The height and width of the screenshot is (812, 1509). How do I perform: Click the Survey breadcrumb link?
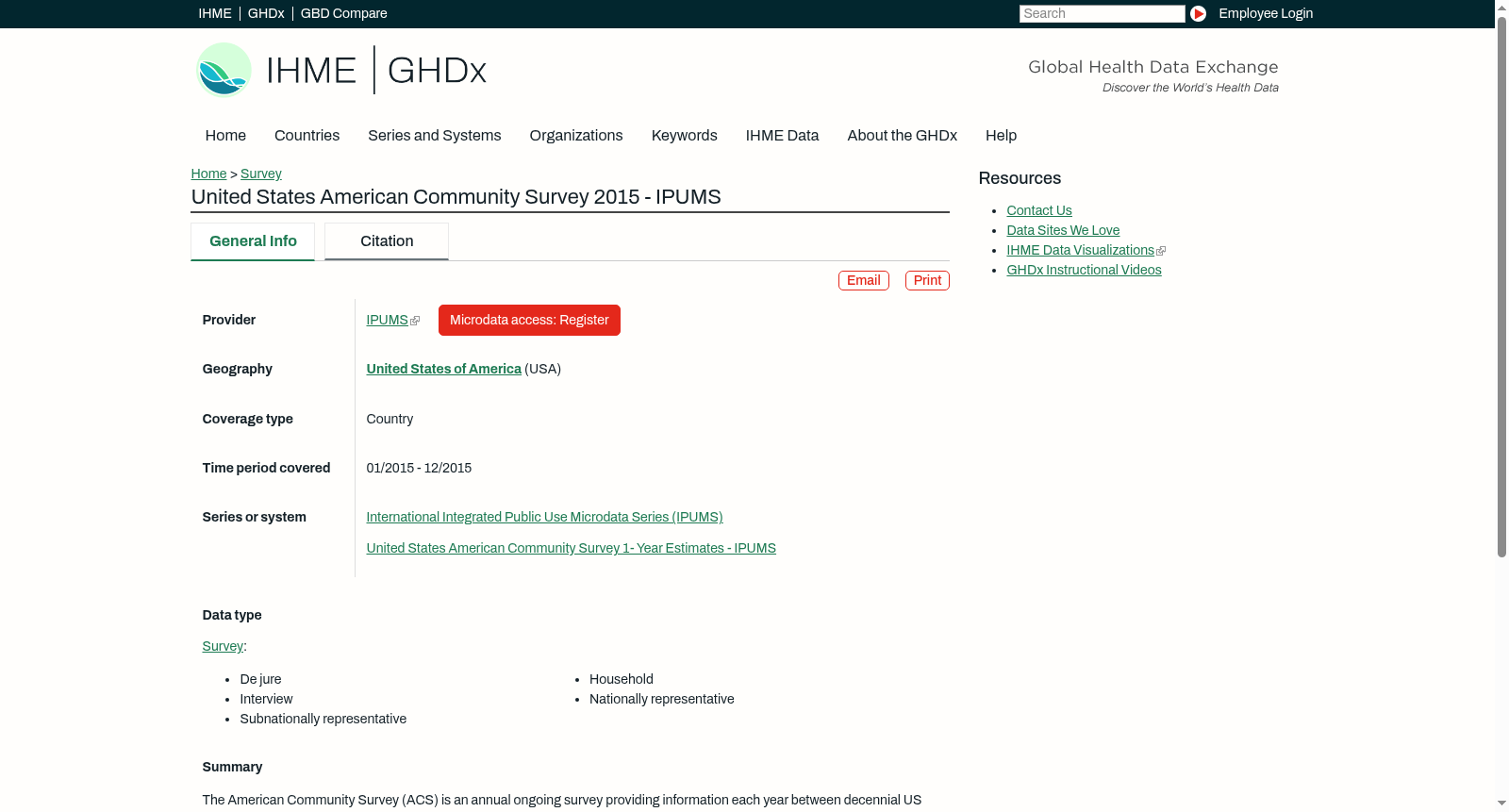click(x=261, y=174)
